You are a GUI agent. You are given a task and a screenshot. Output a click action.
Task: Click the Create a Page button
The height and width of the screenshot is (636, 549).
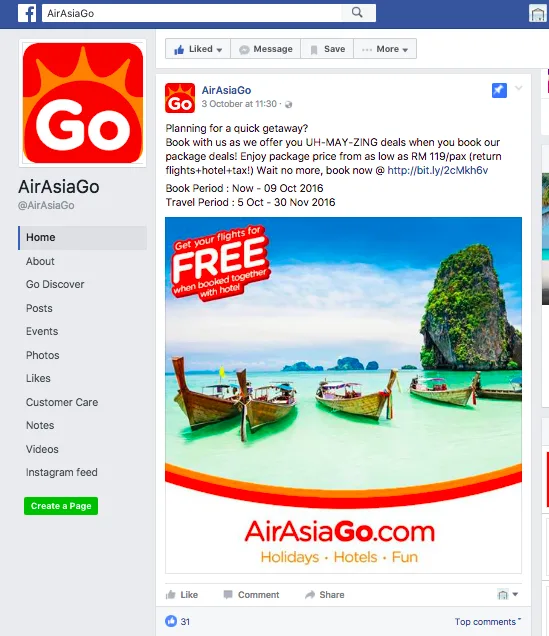61,506
